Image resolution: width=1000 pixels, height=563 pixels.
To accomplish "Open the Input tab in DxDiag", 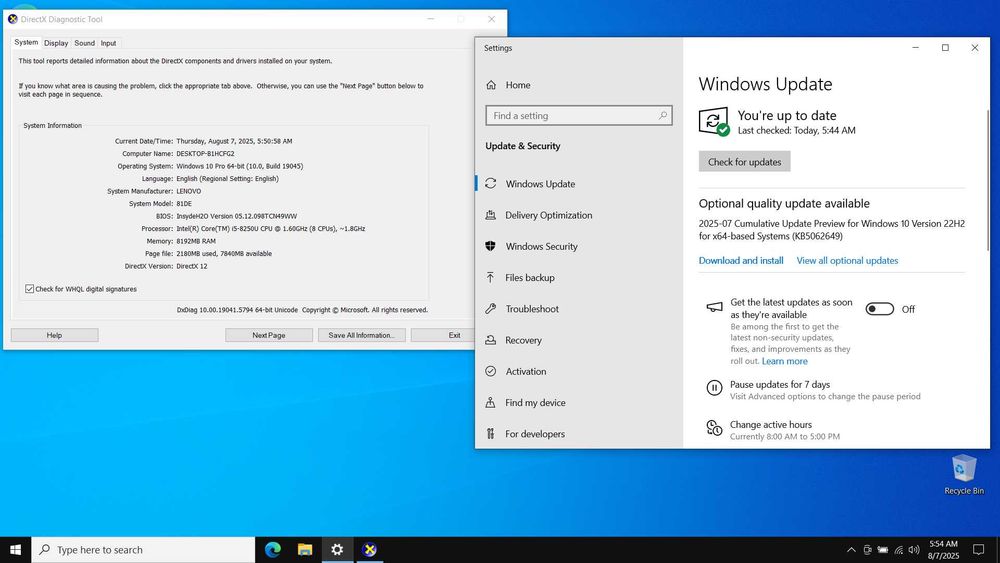I will (108, 43).
